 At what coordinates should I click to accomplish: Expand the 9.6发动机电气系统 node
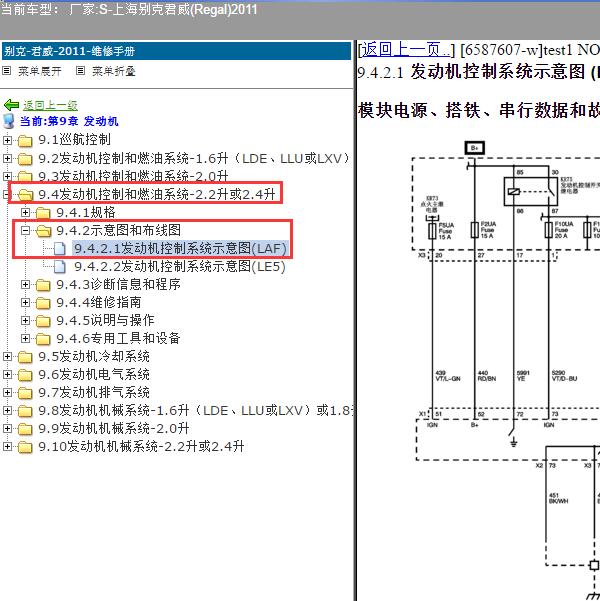7,374
